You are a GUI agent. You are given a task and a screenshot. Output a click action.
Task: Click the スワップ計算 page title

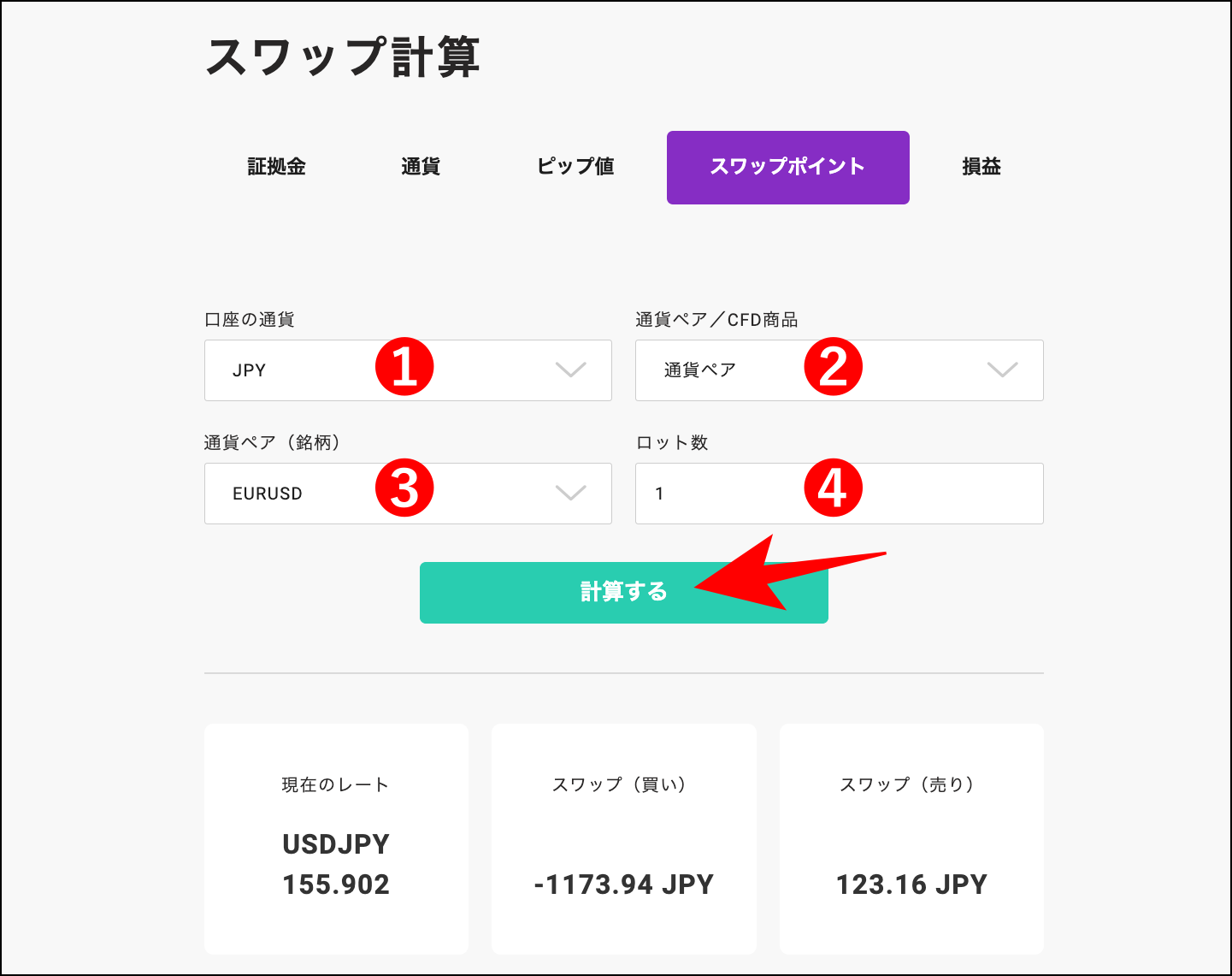tap(344, 57)
